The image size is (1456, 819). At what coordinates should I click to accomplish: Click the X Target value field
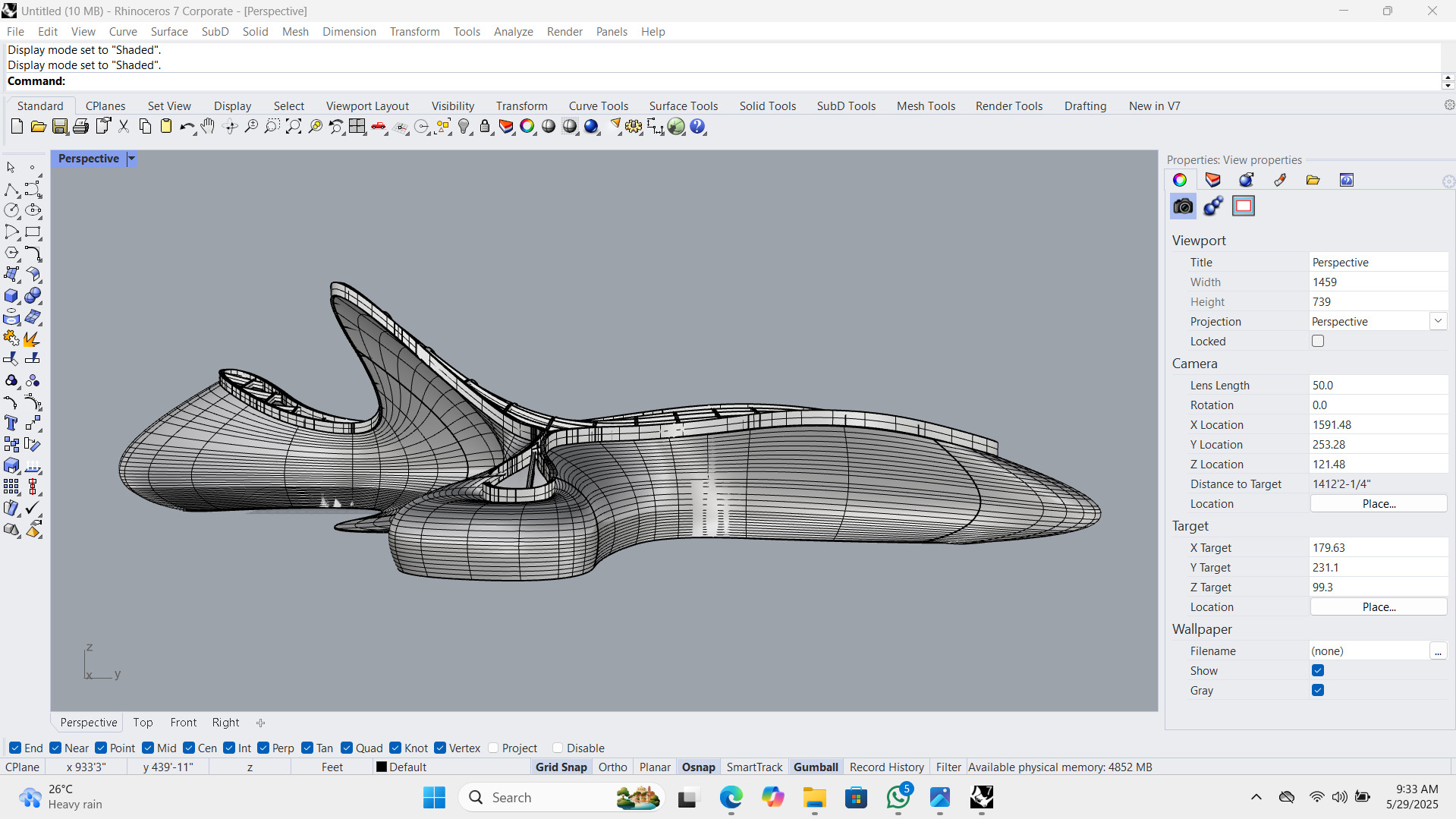[1379, 548]
